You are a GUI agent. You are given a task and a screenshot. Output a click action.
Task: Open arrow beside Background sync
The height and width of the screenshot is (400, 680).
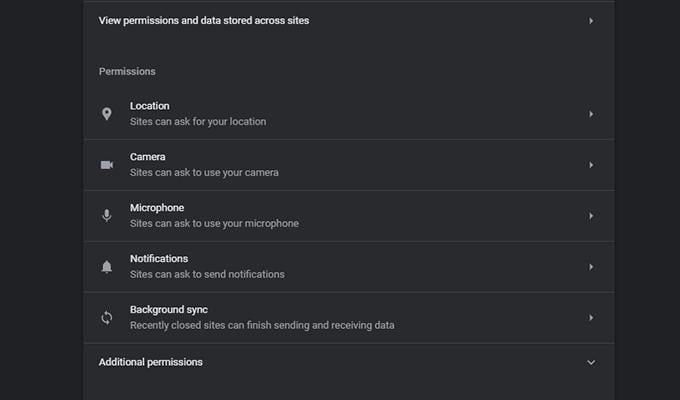click(x=591, y=318)
